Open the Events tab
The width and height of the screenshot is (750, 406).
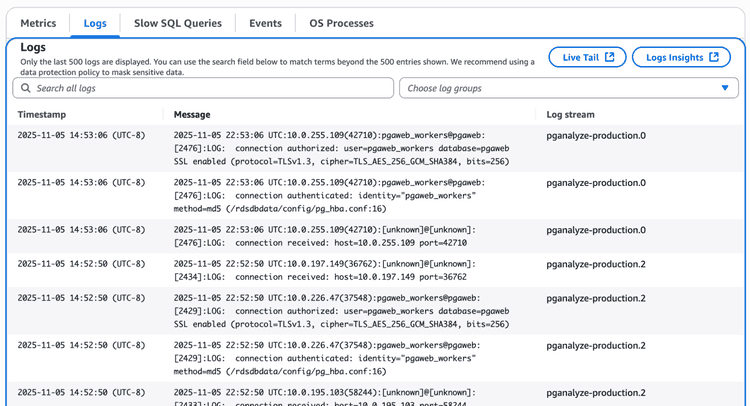[265, 23]
